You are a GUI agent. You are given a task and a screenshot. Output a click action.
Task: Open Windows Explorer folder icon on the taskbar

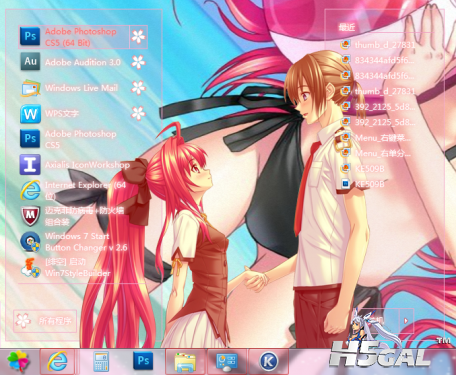[185, 361]
